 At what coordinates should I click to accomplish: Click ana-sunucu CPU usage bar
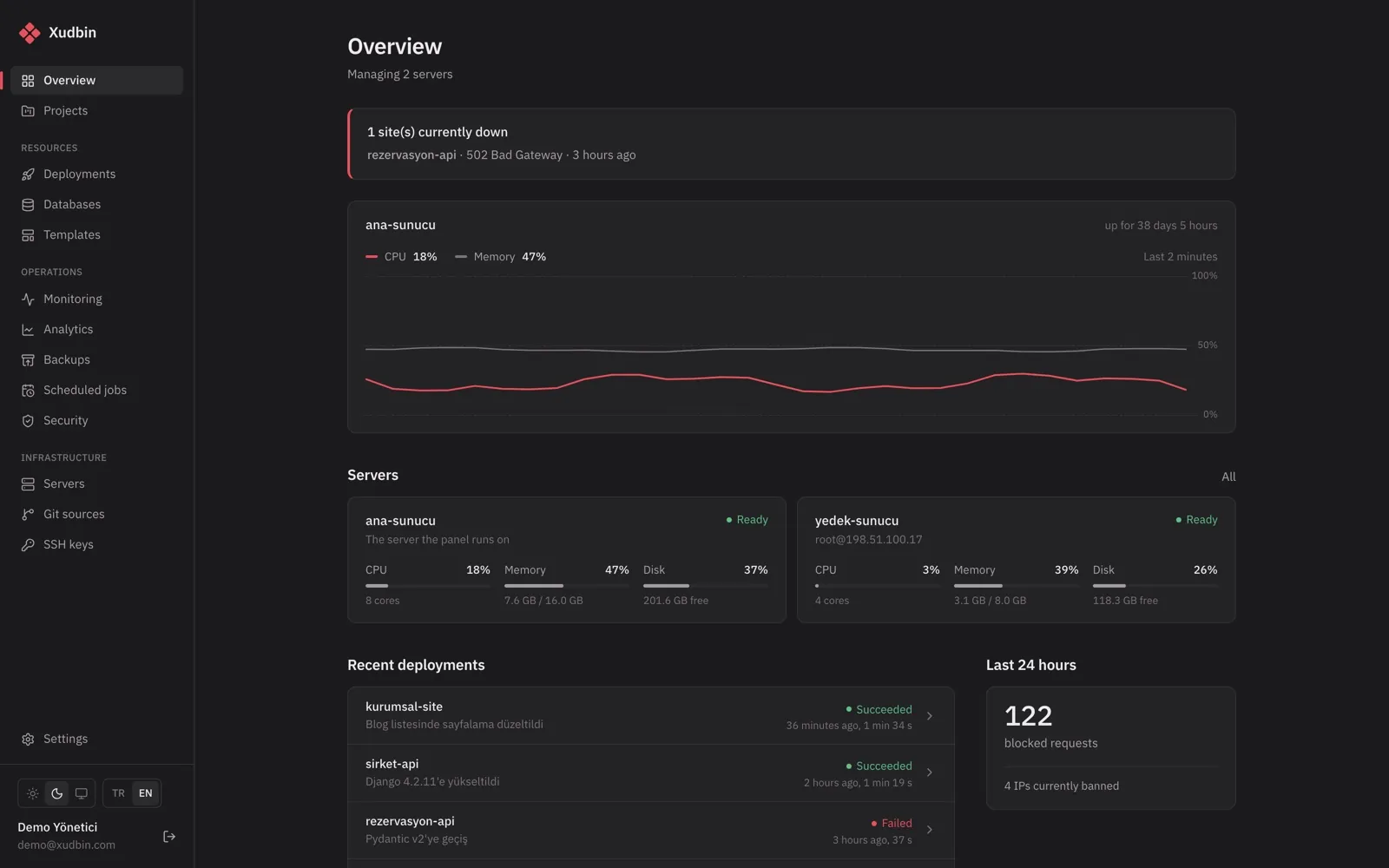click(x=428, y=586)
